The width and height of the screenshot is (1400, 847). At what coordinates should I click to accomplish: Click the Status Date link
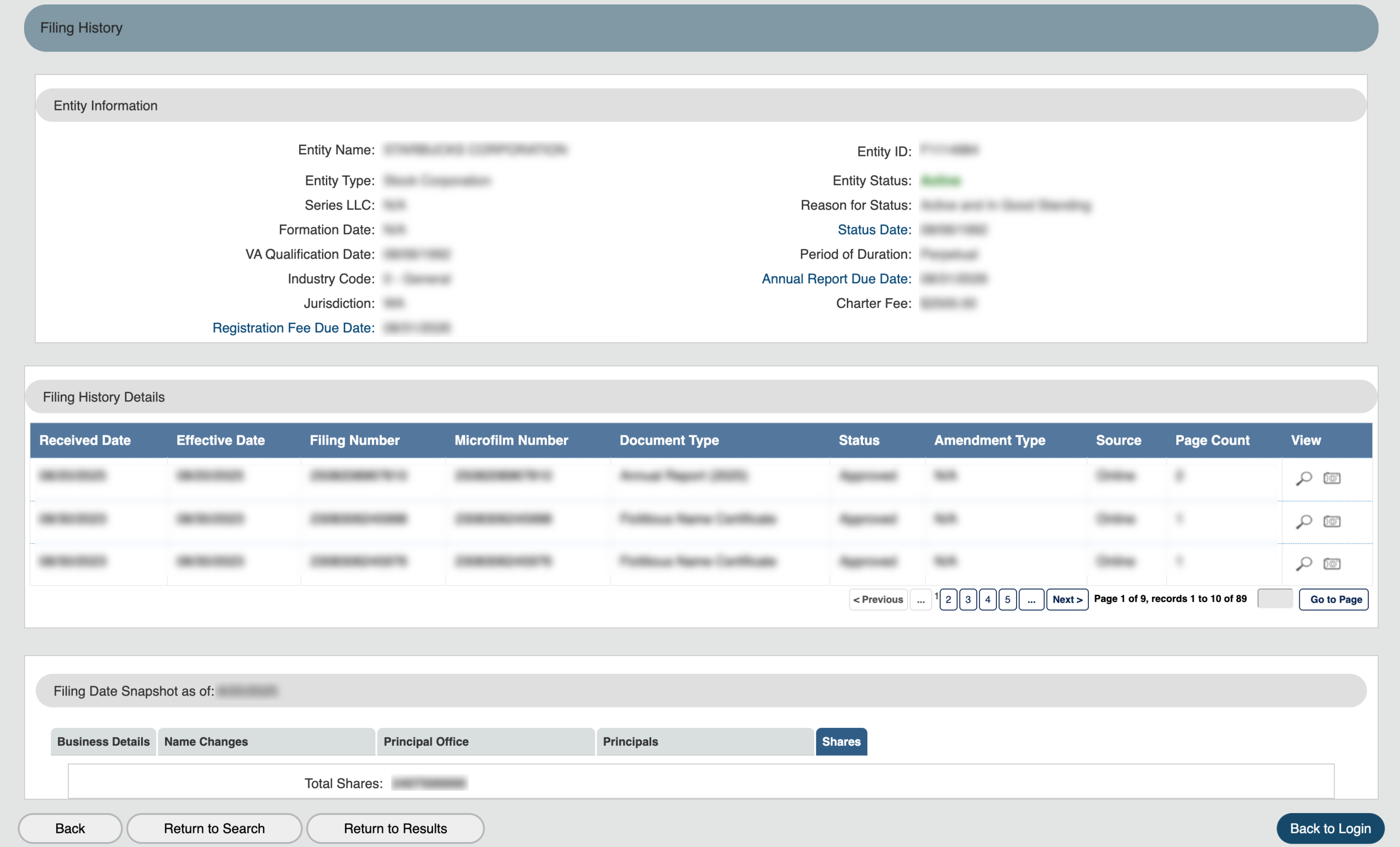[x=874, y=230]
